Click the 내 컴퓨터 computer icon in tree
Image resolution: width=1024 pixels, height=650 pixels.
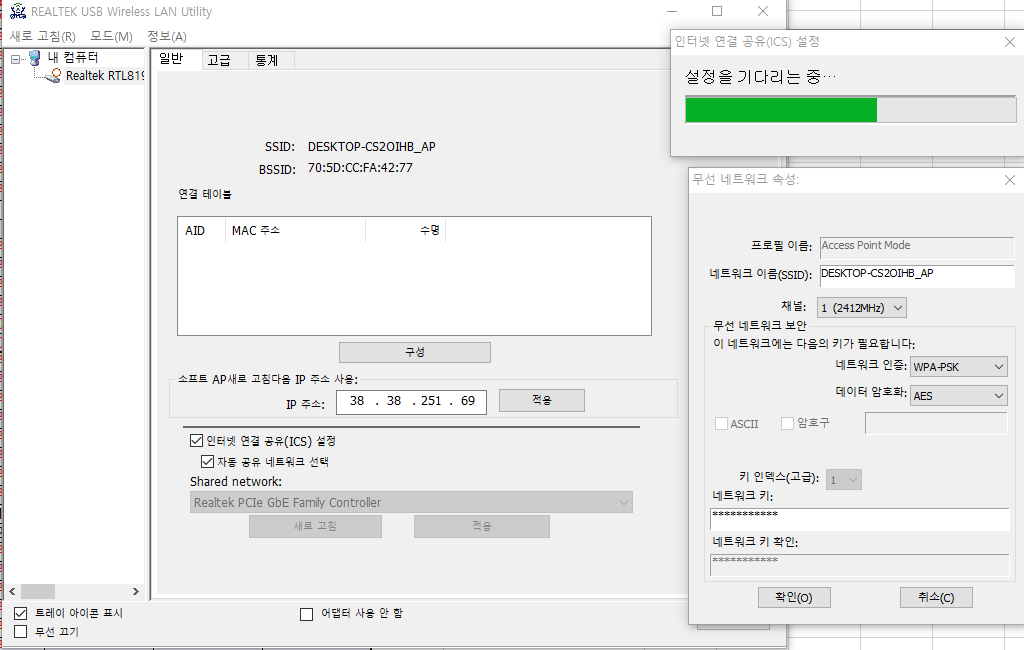click(x=35, y=58)
